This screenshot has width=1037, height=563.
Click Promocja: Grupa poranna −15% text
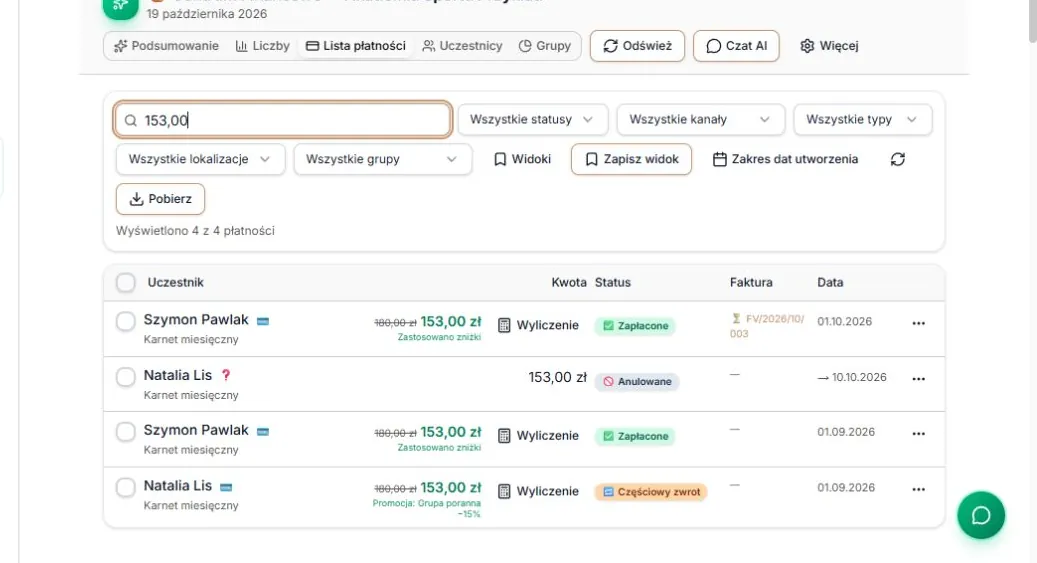click(x=427, y=508)
